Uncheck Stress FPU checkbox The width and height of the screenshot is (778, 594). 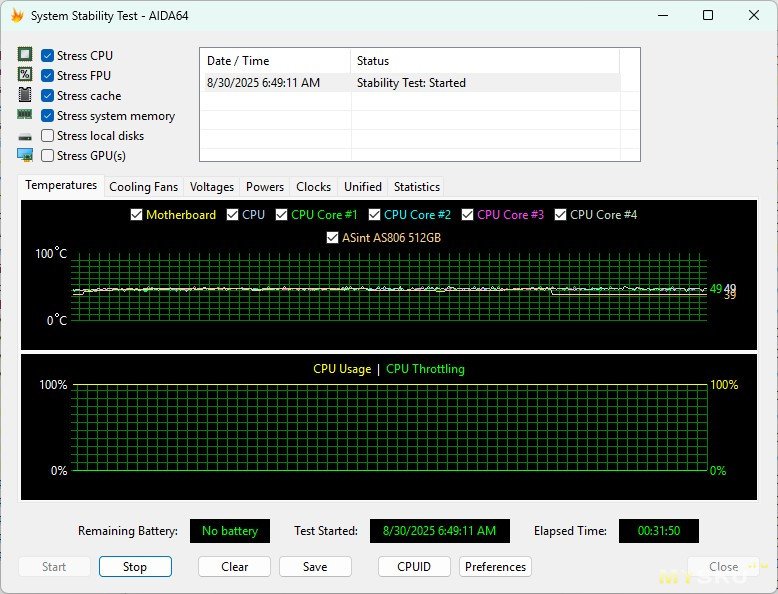(x=48, y=75)
